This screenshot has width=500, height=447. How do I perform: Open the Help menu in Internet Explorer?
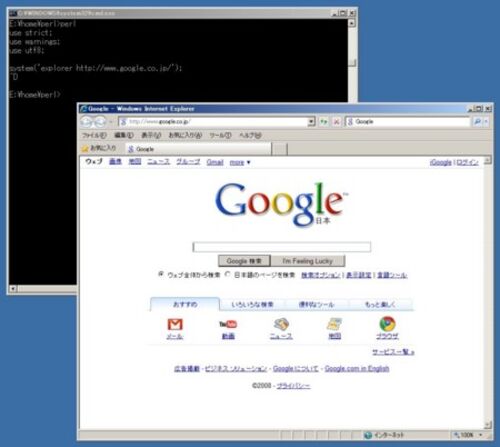click(x=250, y=135)
